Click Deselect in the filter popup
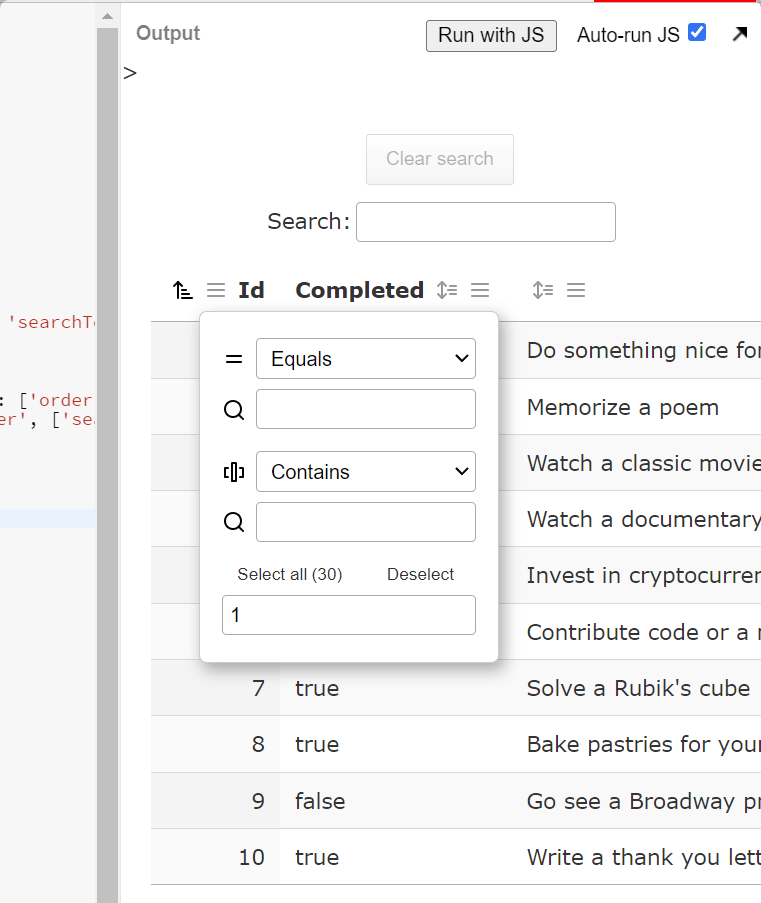Viewport: 761px width, 903px height. (x=420, y=575)
